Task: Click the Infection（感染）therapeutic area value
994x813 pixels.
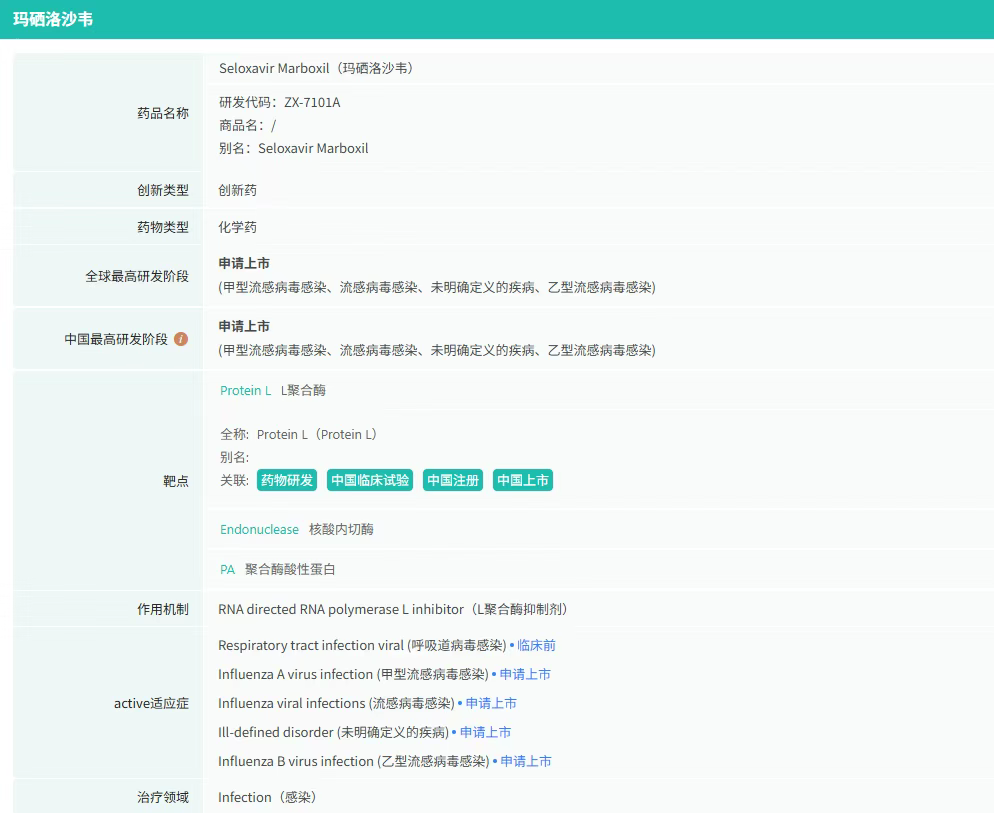Action: click(x=267, y=798)
